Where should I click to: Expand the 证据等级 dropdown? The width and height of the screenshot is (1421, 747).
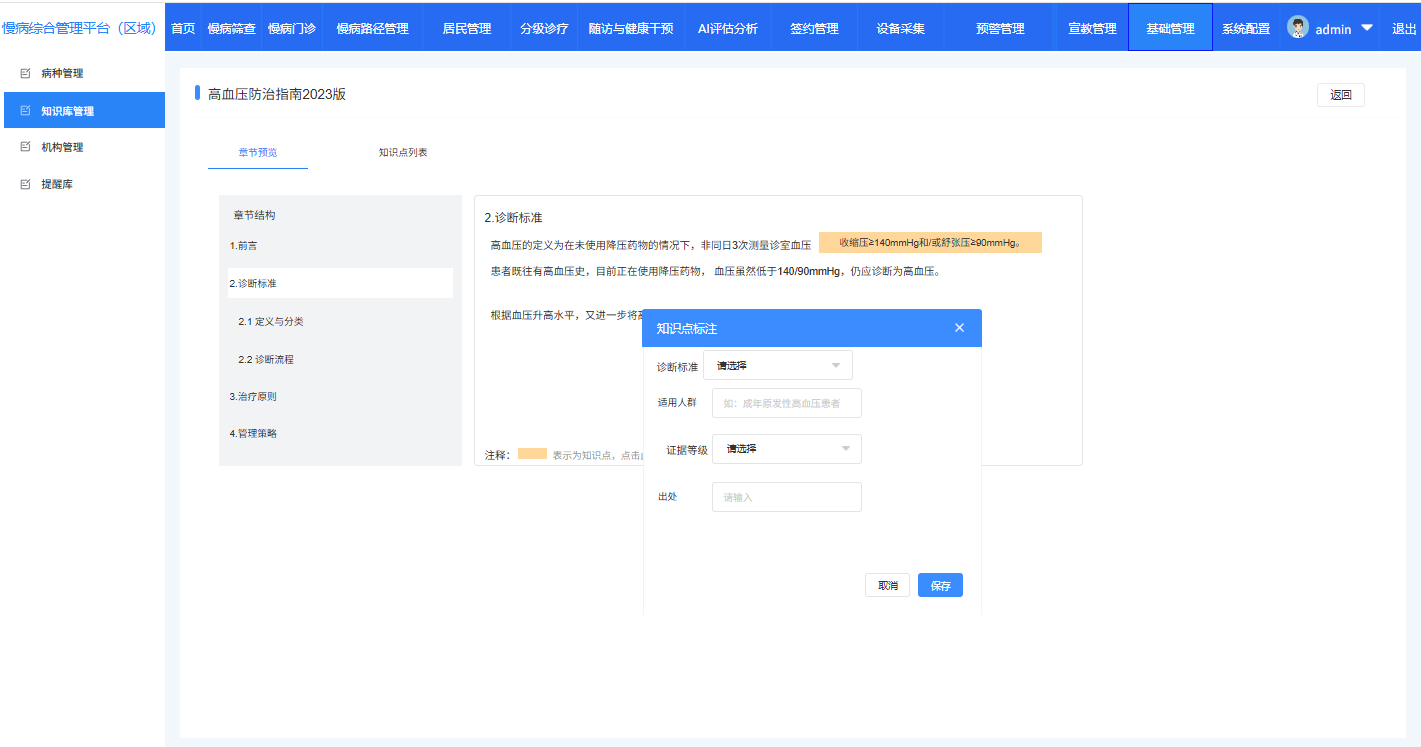click(786, 449)
